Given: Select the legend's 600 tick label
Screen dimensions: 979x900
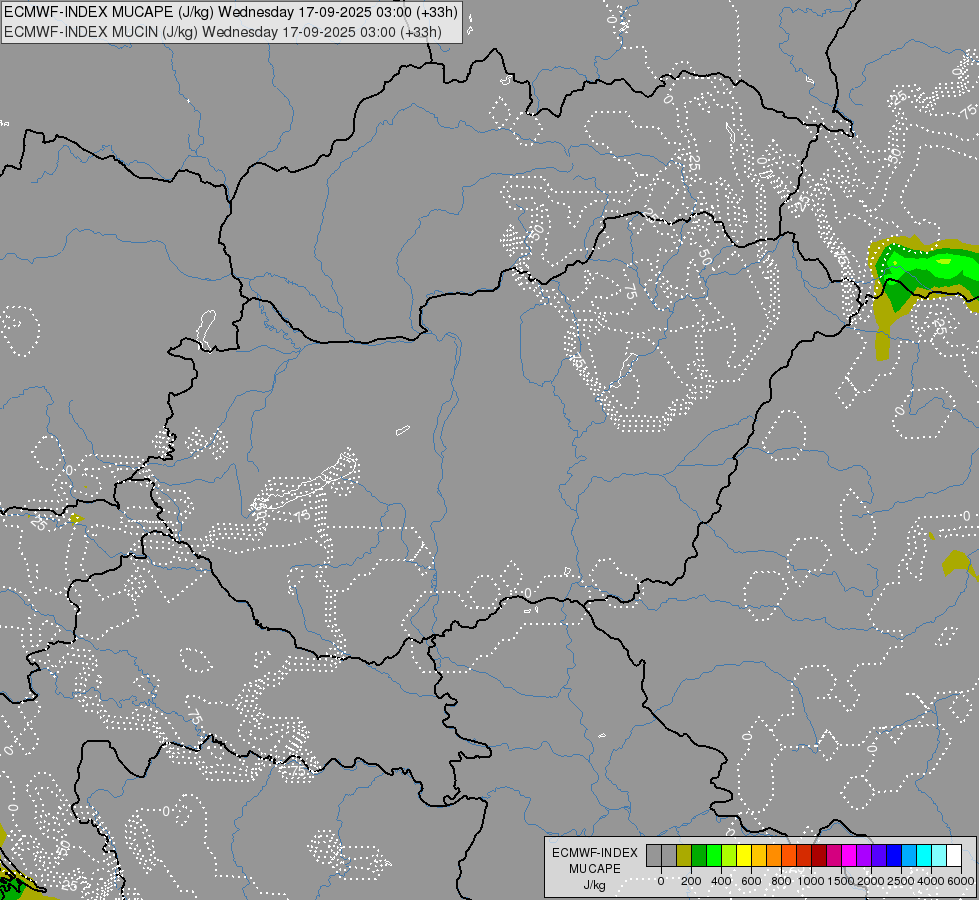Looking at the screenshot, I should coord(751,881).
